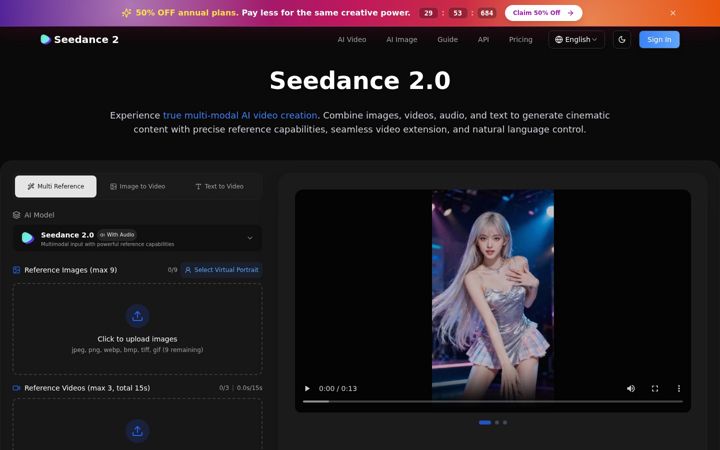Open the English language dropdown
720x450 pixels.
click(x=576, y=39)
